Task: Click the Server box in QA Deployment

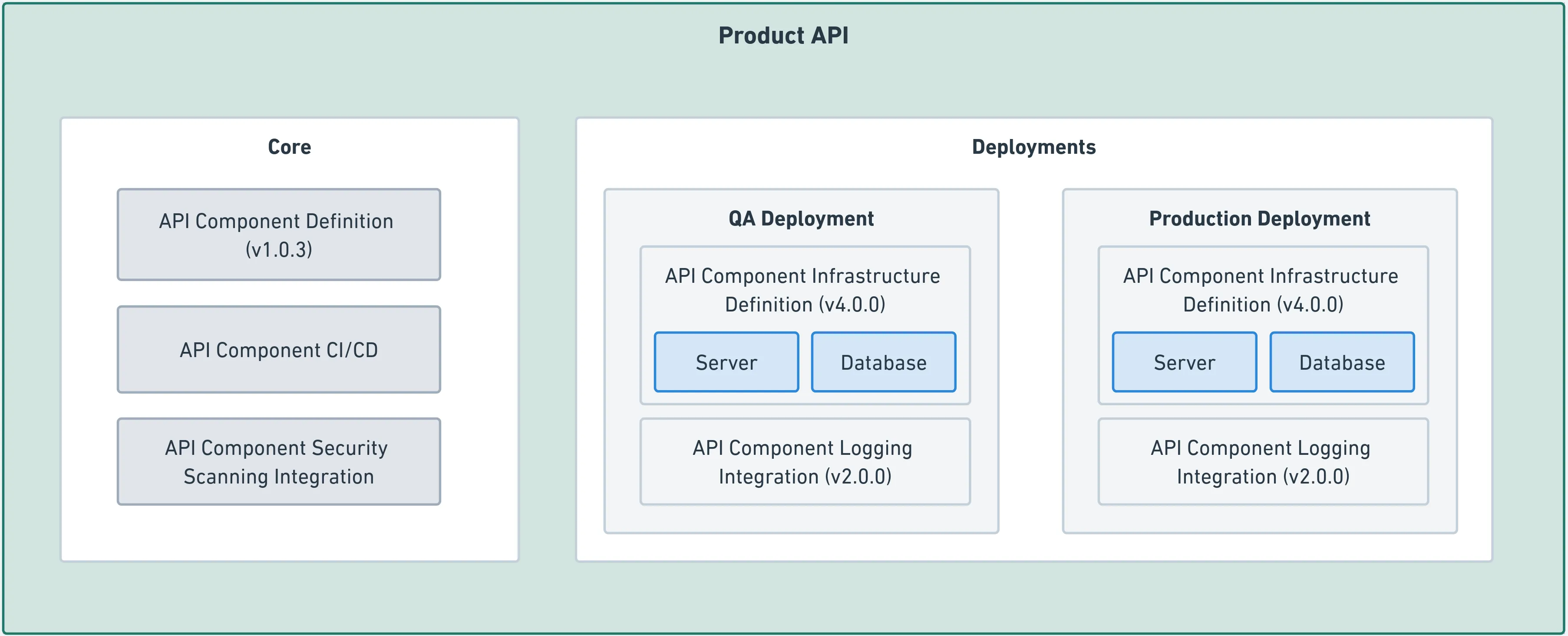Action: [x=726, y=362]
